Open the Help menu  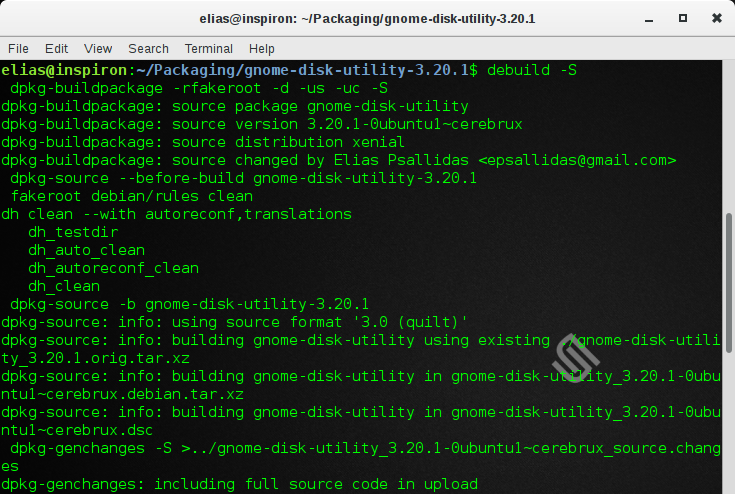pos(261,48)
